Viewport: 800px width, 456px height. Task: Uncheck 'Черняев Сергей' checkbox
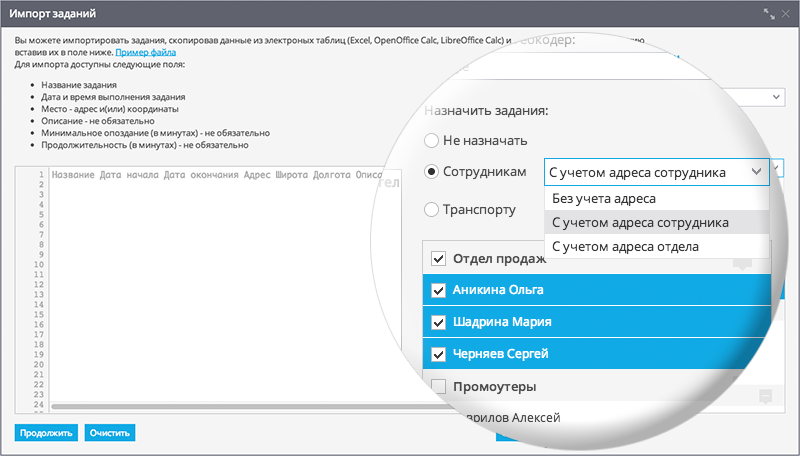click(438, 354)
